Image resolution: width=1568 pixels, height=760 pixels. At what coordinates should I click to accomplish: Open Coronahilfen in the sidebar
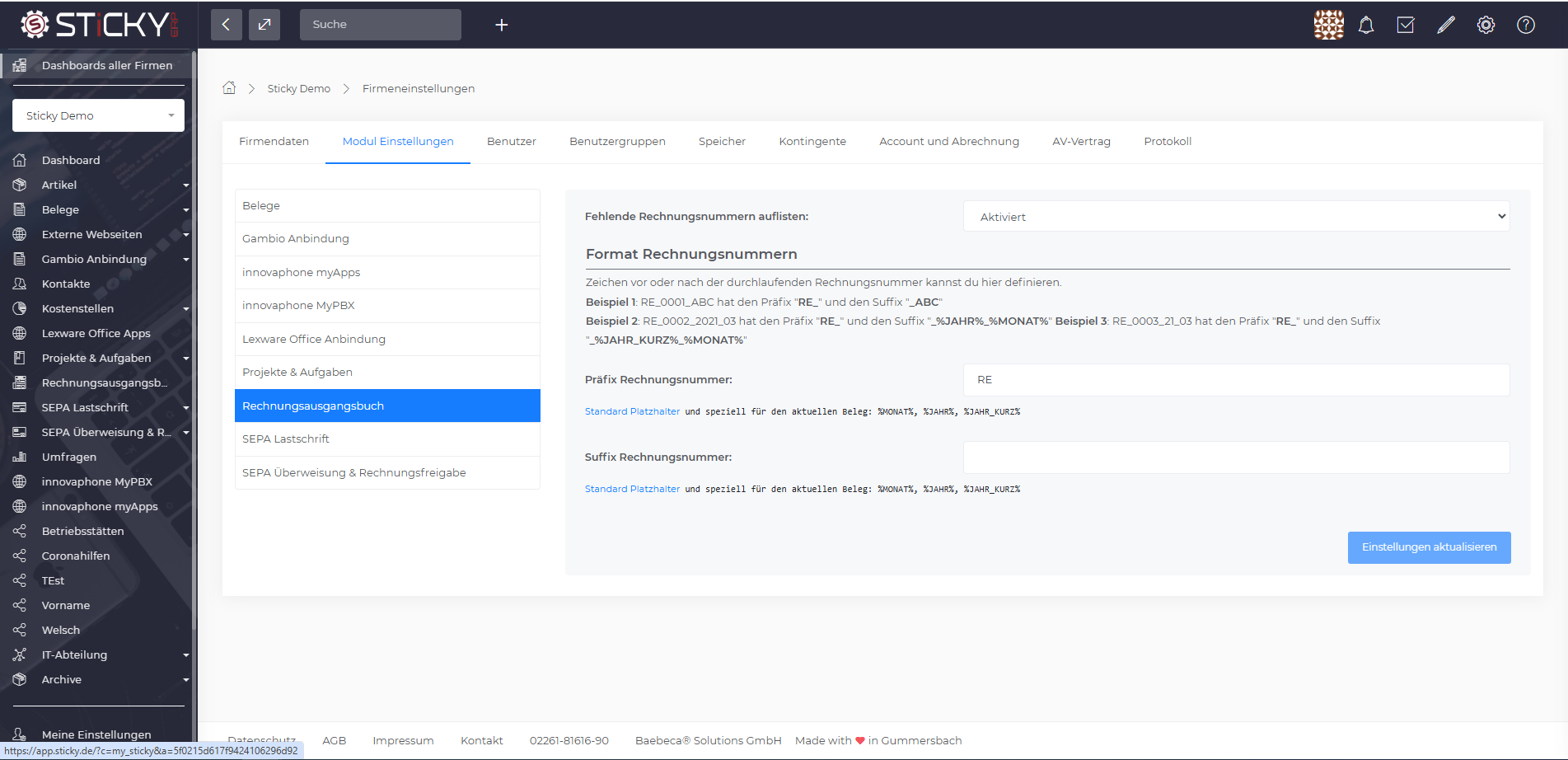(x=76, y=556)
